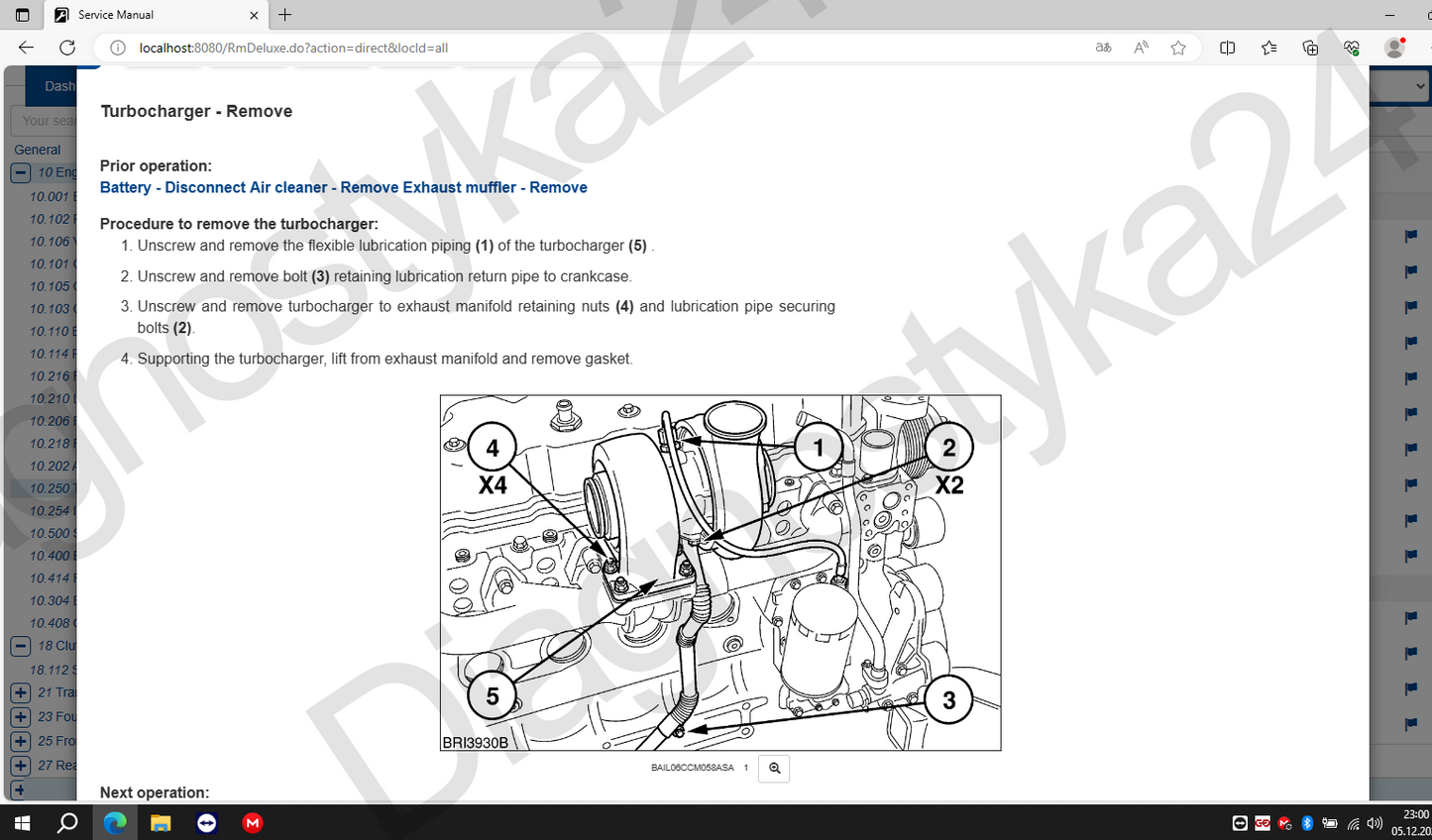Expand the 25 Front axle node
This screenshot has height=840, width=1432.
(x=20, y=741)
